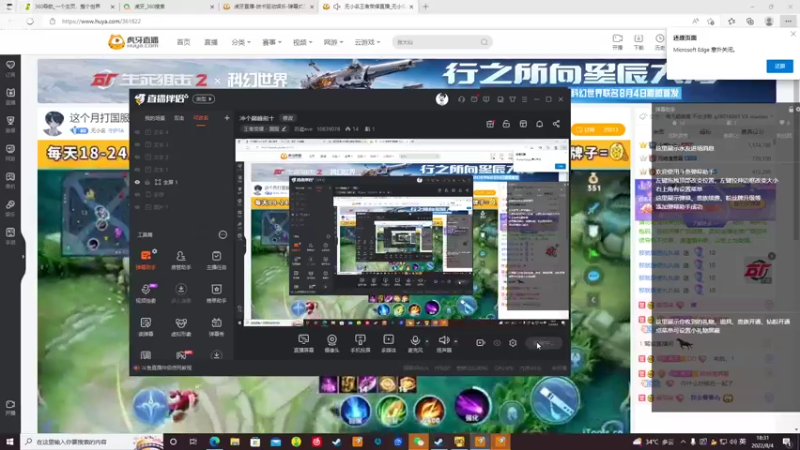This screenshot has height=450, width=800.
Task: Click the headset support icon in title bar
Action: [x=461, y=99]
